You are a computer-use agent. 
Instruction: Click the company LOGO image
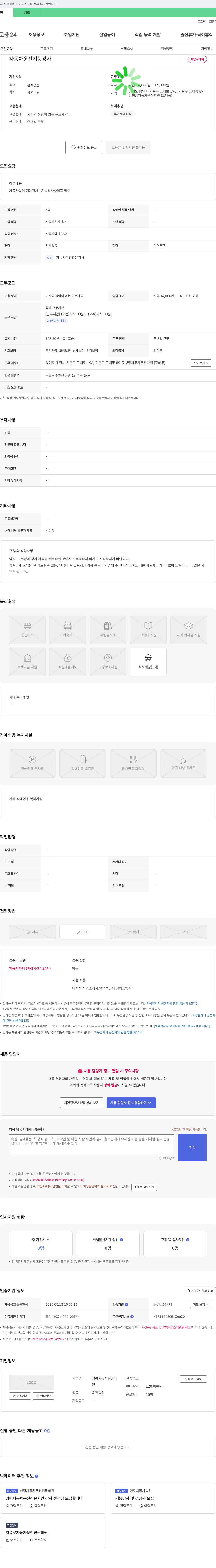coord(32,1382)
